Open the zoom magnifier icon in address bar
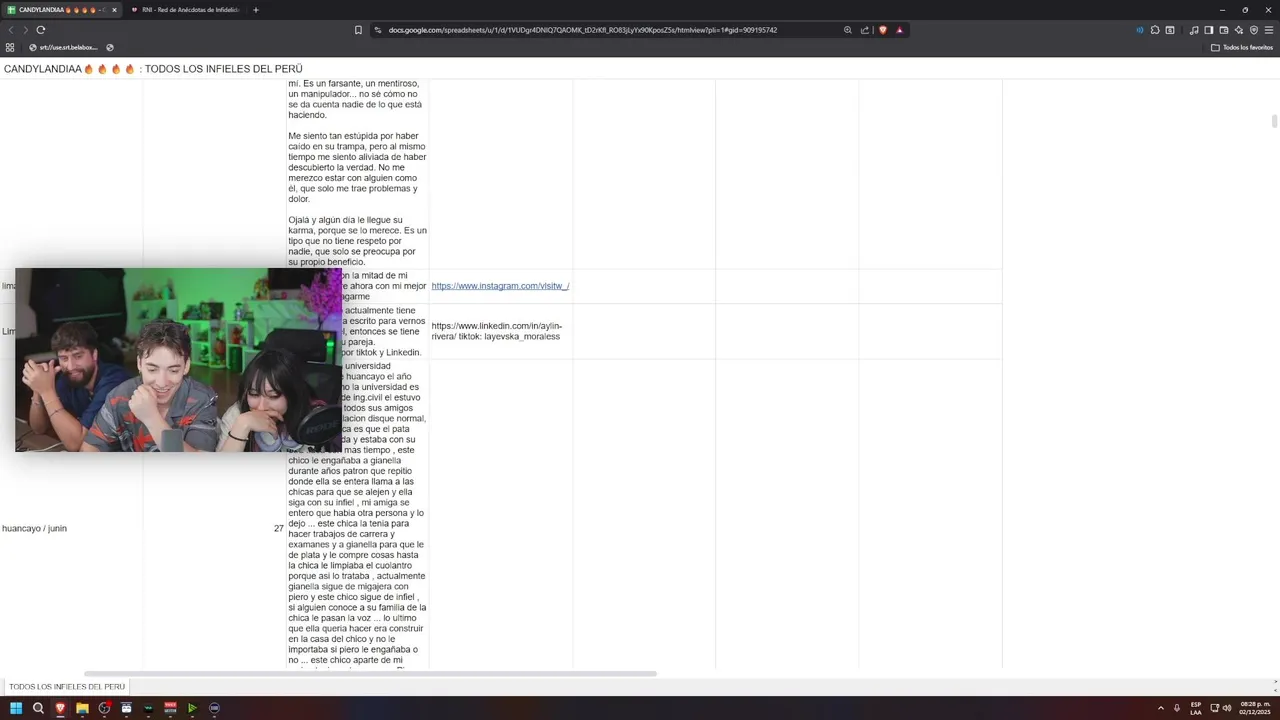 (x=848, y=30)
